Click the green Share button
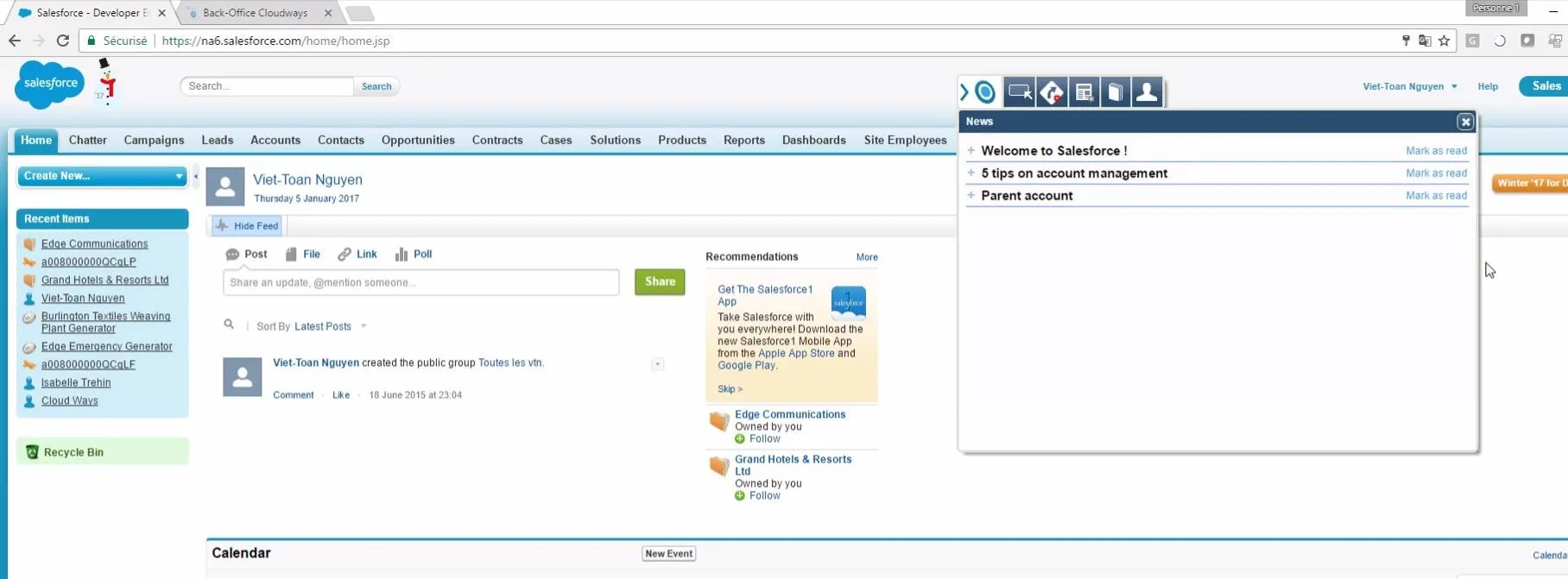This screenshot has height=579, width=1568. click(660, 282)
